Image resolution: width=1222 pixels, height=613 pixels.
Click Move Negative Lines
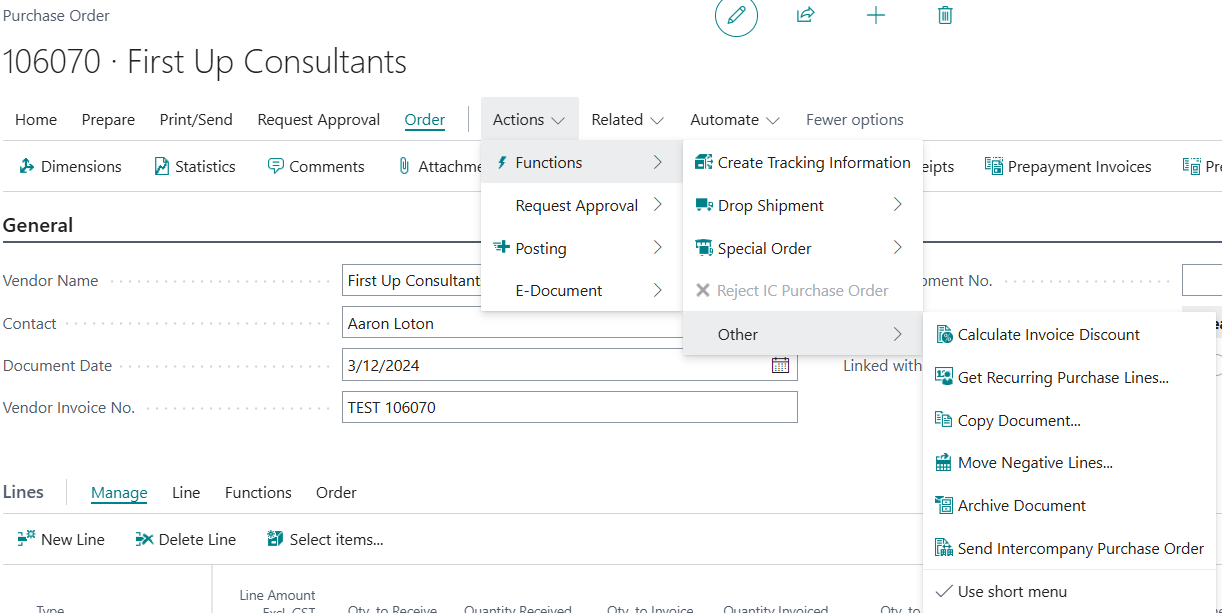[x=1069, y=463]
